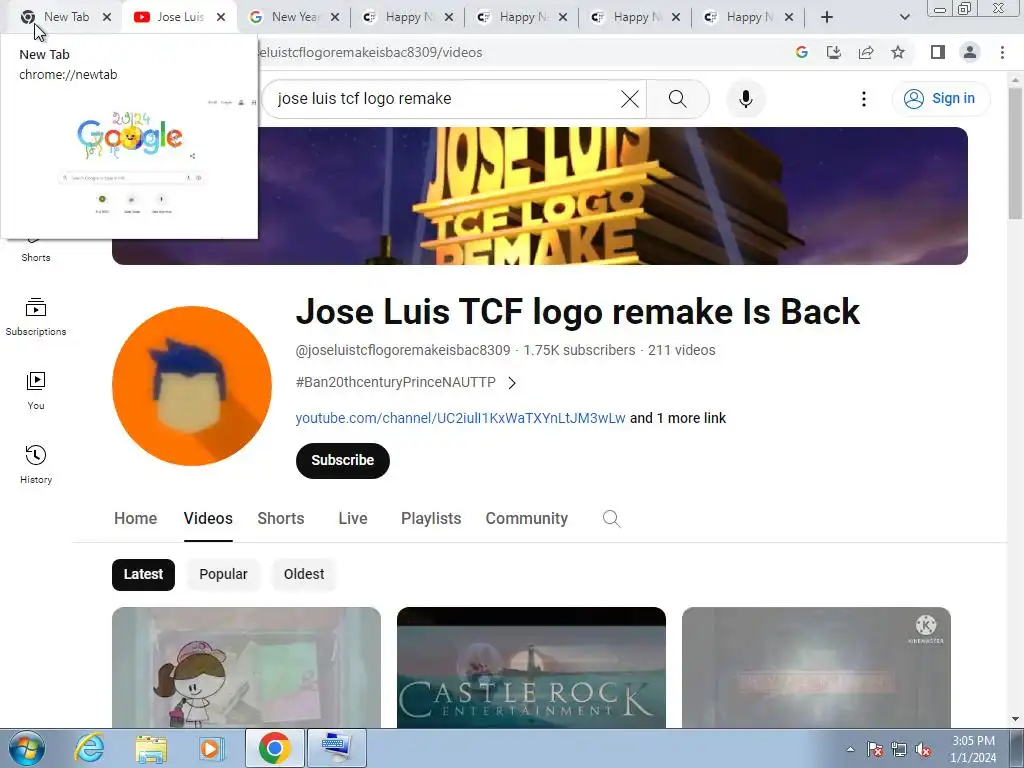Viewport: 1024px width, 768px height.
Task: Click the Action Center flag tray icon
Action: (875, 750)
